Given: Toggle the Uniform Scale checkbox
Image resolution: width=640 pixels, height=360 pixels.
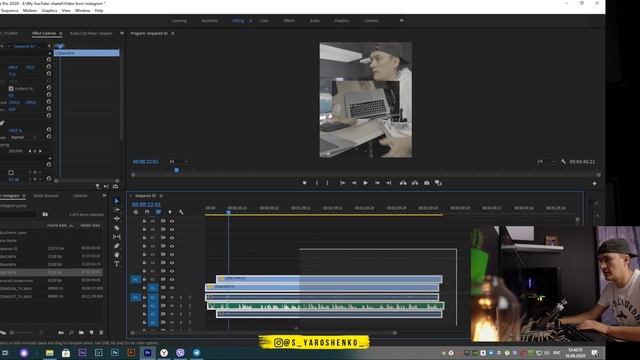Looking at the screenshot, I should click(11, 89).
